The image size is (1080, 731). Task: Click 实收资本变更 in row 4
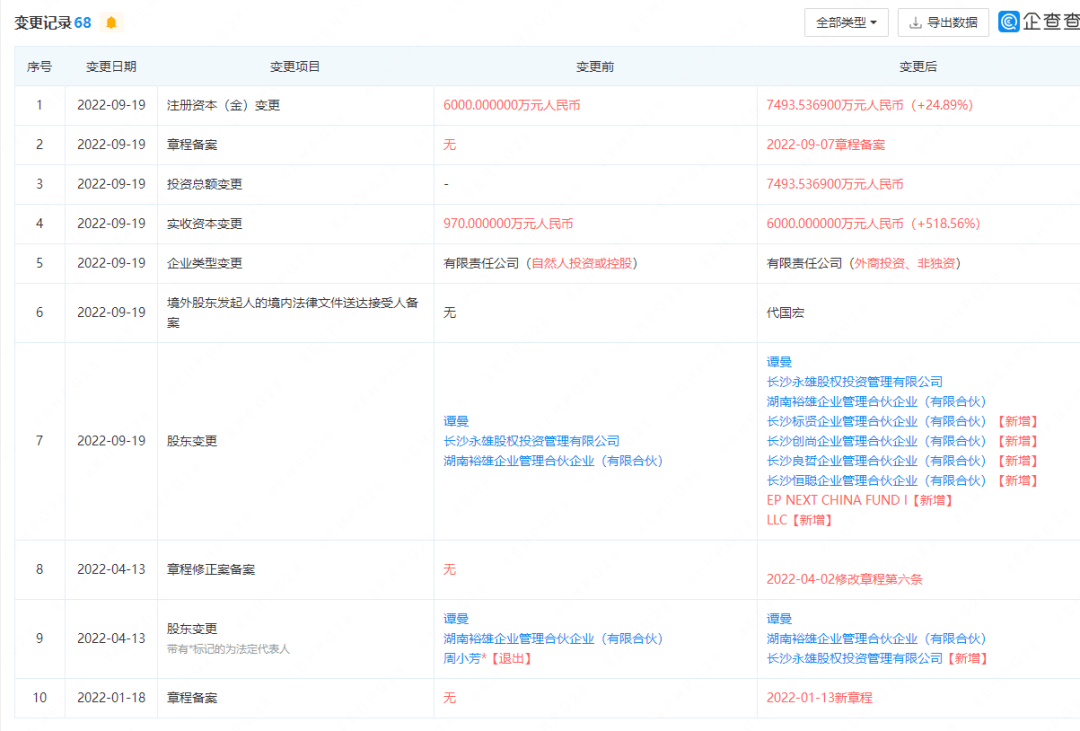pos(205,224)
